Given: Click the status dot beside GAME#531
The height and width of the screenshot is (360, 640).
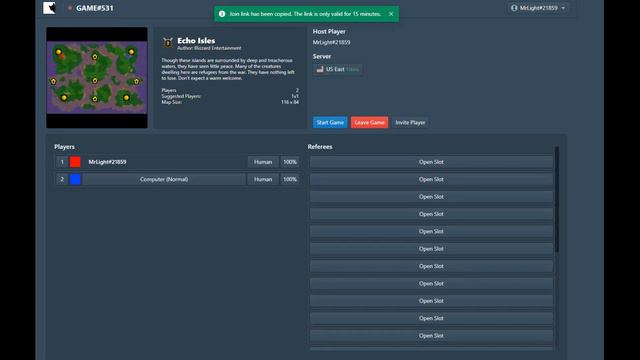Looking at the screenshot, I should tap(70, 8).
